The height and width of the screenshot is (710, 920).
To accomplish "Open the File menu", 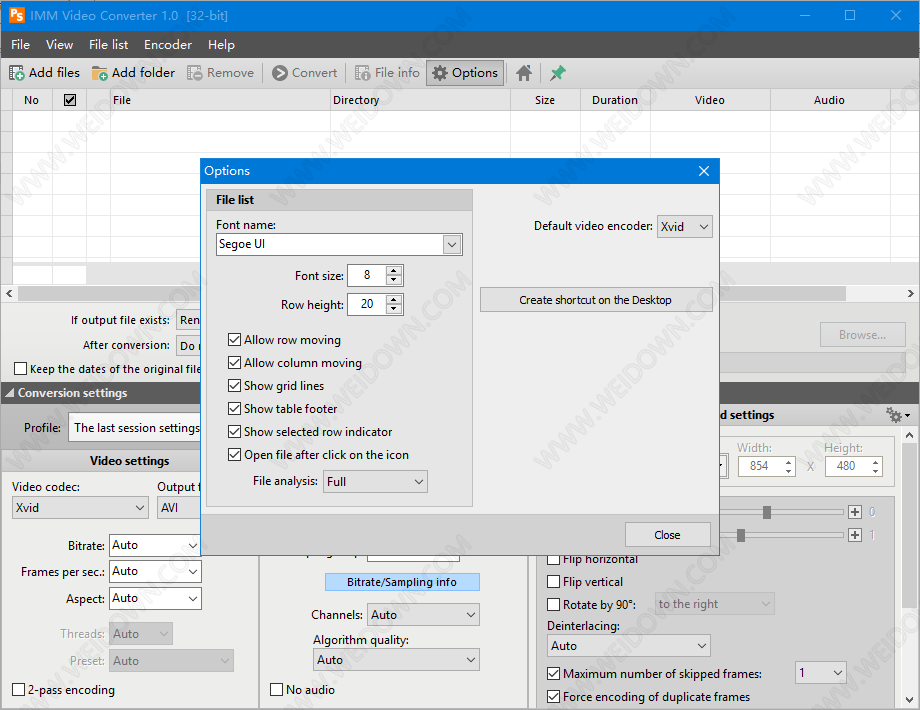I will (21, 45).
